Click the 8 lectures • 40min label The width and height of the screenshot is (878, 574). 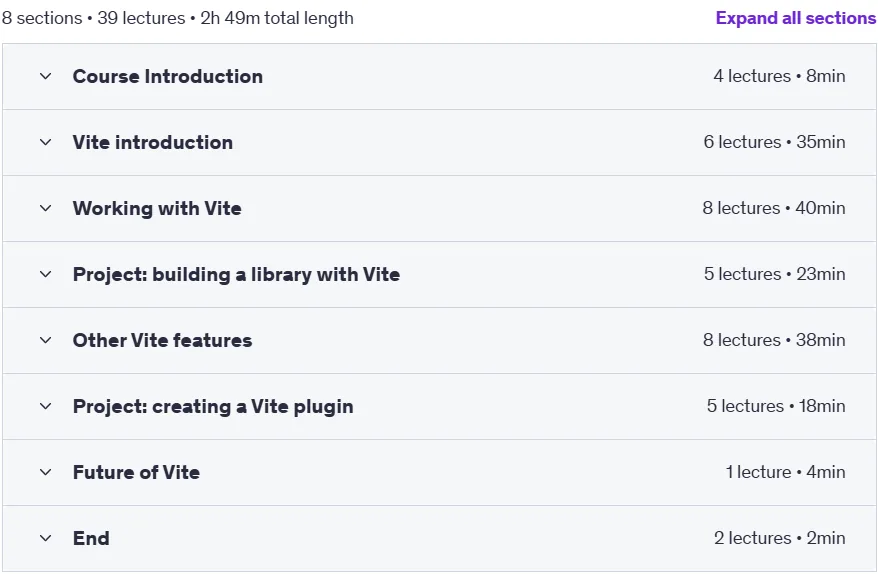(774, 208)
